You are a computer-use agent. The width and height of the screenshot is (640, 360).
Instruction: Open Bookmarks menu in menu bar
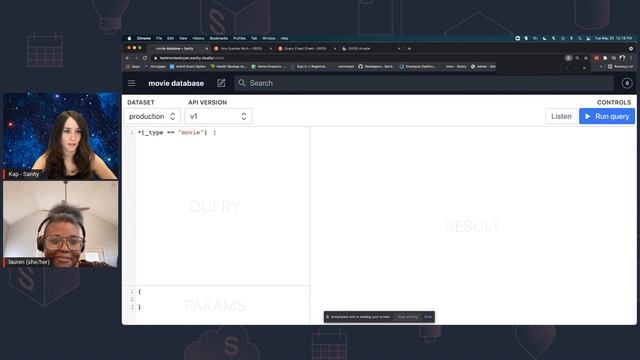[219, 38]
